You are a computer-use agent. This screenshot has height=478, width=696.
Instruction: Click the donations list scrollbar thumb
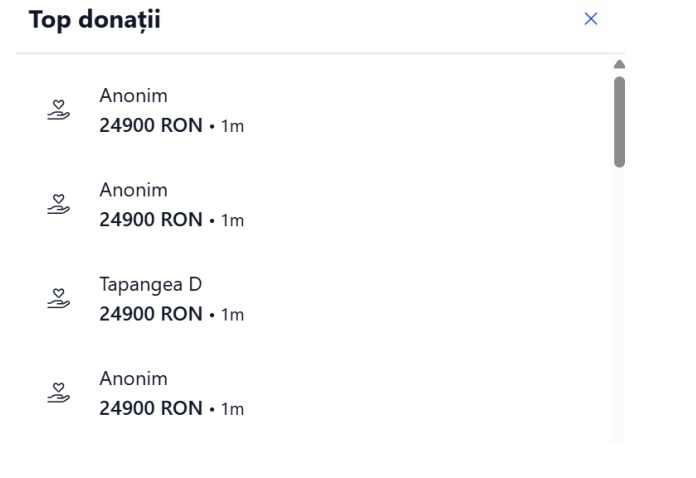[619, 120]
